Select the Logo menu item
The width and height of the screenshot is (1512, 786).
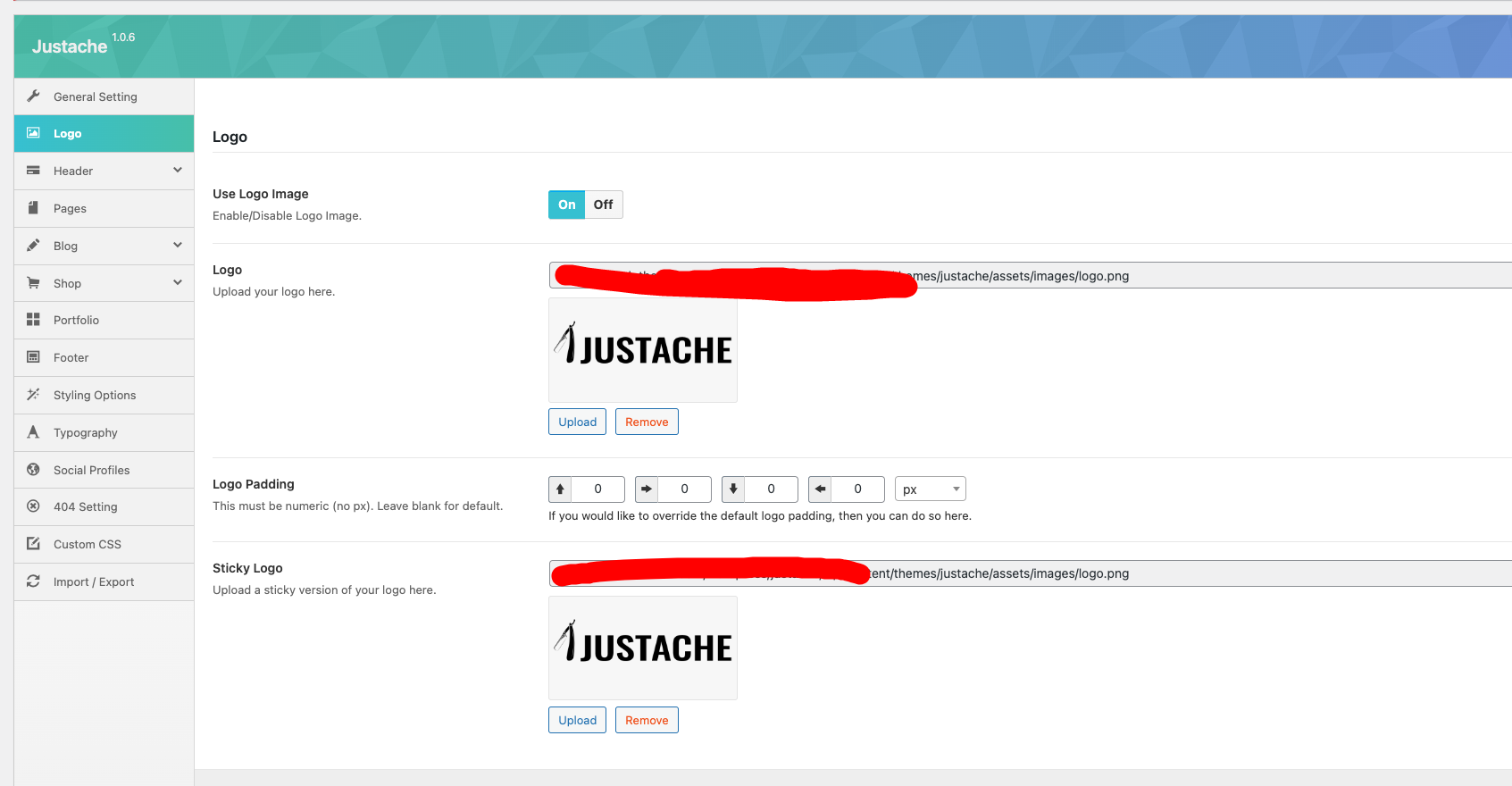(x=104, y=133)
